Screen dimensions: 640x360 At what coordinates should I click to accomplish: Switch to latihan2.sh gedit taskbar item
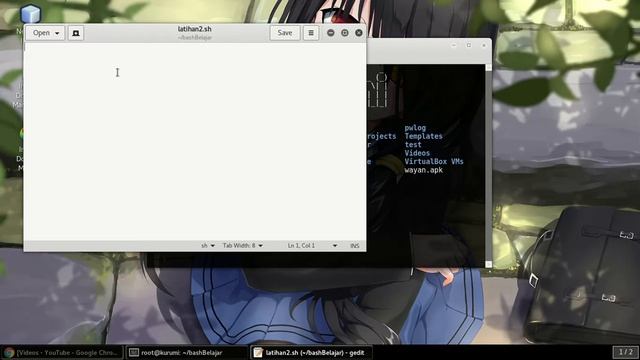[x=311, y=353]
